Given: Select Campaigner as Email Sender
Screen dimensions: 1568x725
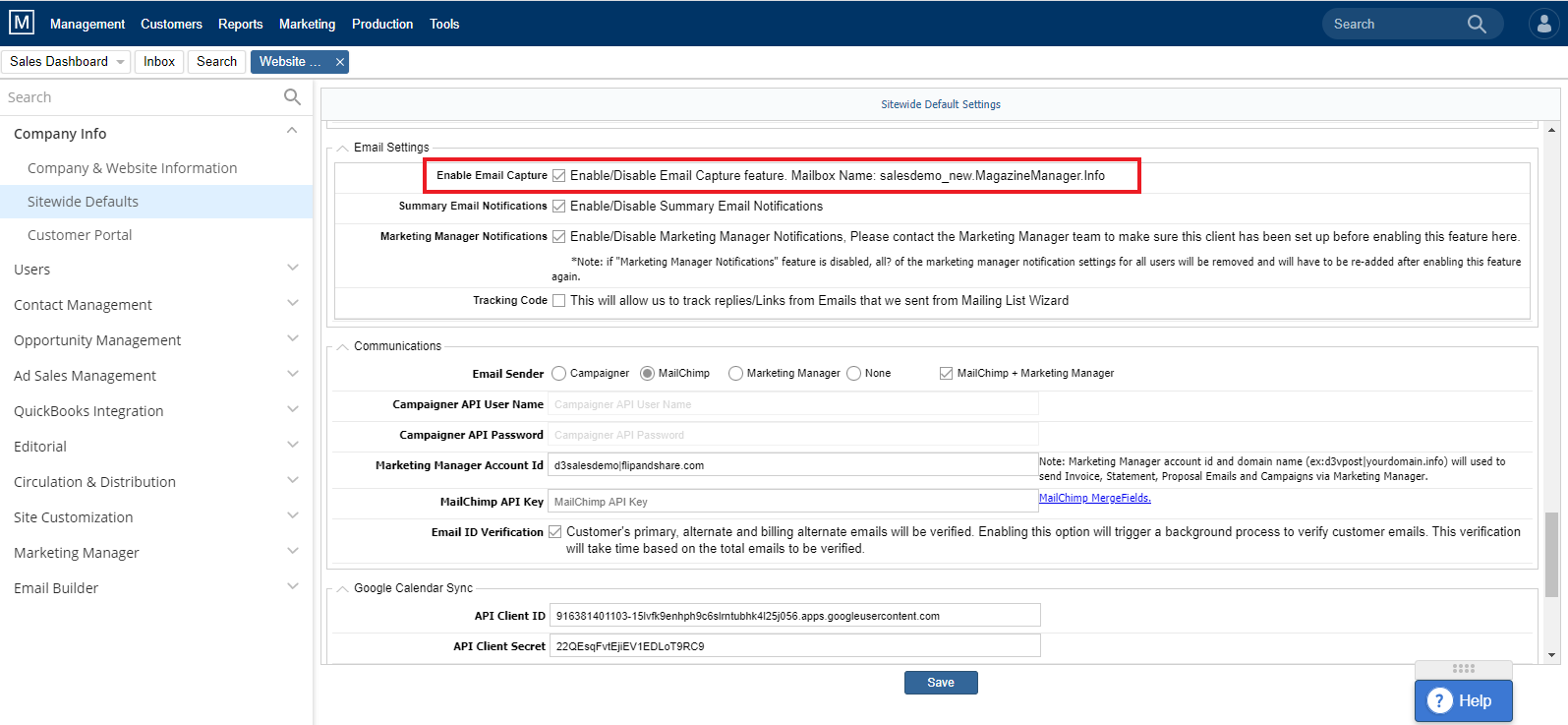Looking at the screenshot, I should pos(558,374).
